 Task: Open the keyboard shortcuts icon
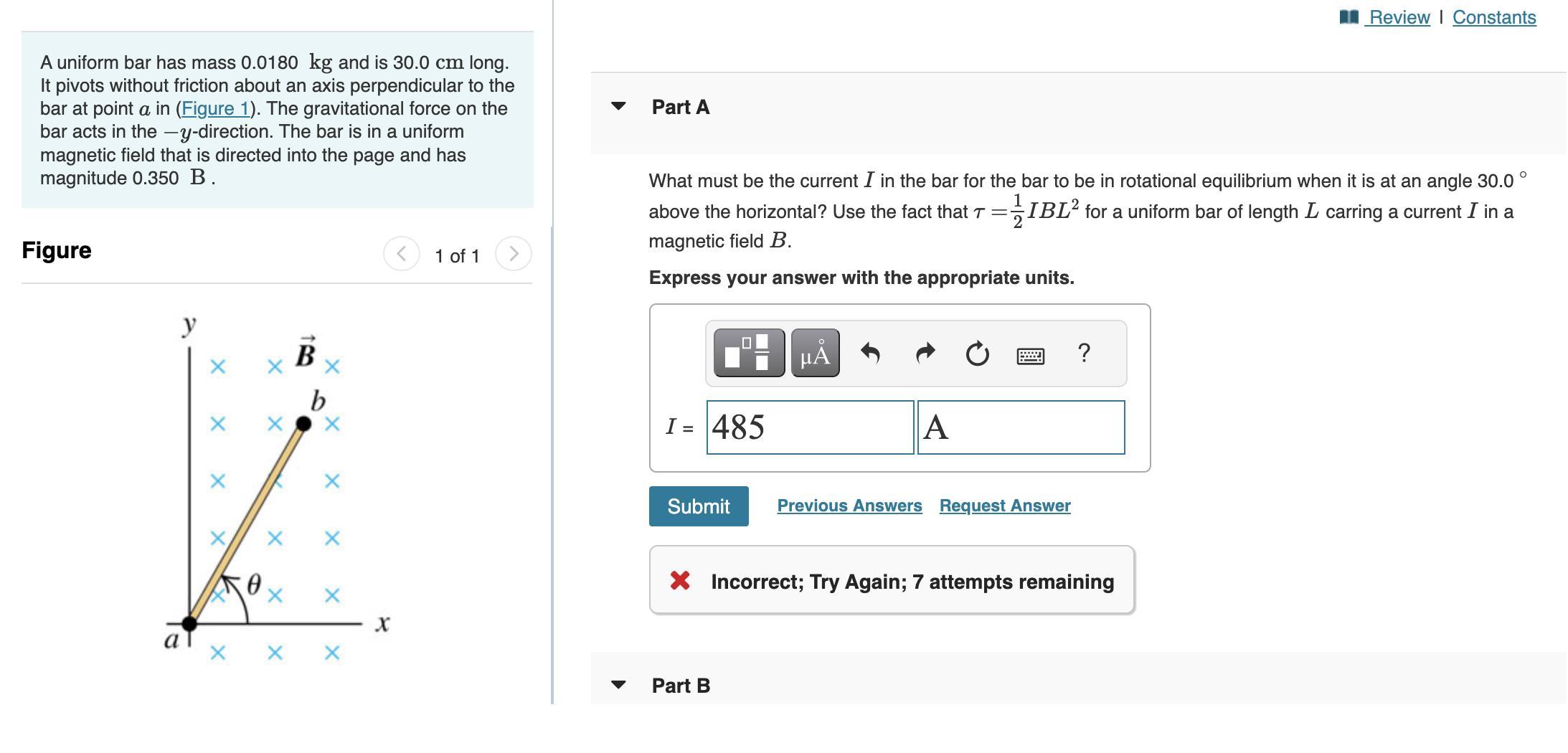[x=1031, y=355]
